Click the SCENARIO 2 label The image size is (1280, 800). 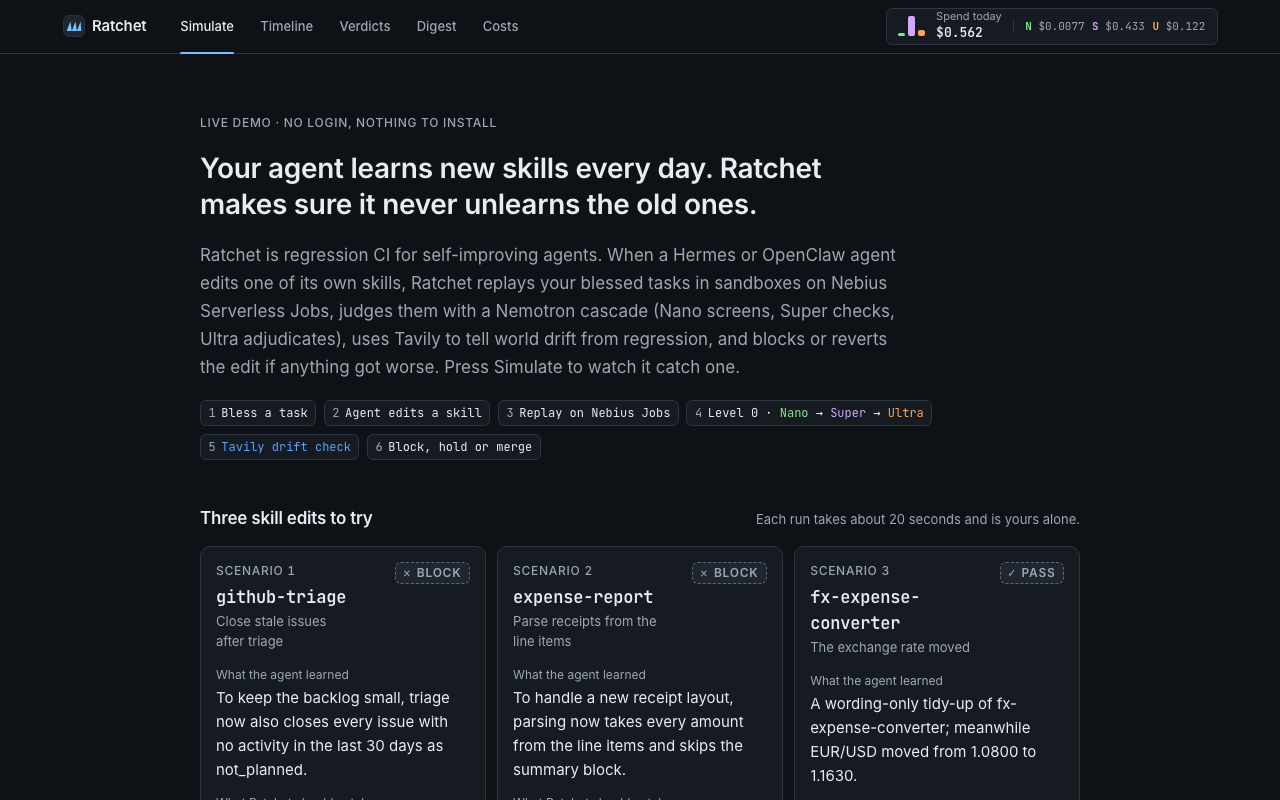[553, 571]
